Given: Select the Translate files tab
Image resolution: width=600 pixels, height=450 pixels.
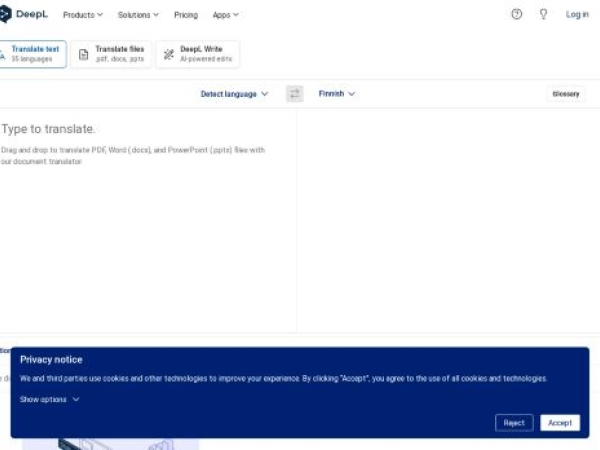Looking at the screenshot, I should [x=111, y=54].
